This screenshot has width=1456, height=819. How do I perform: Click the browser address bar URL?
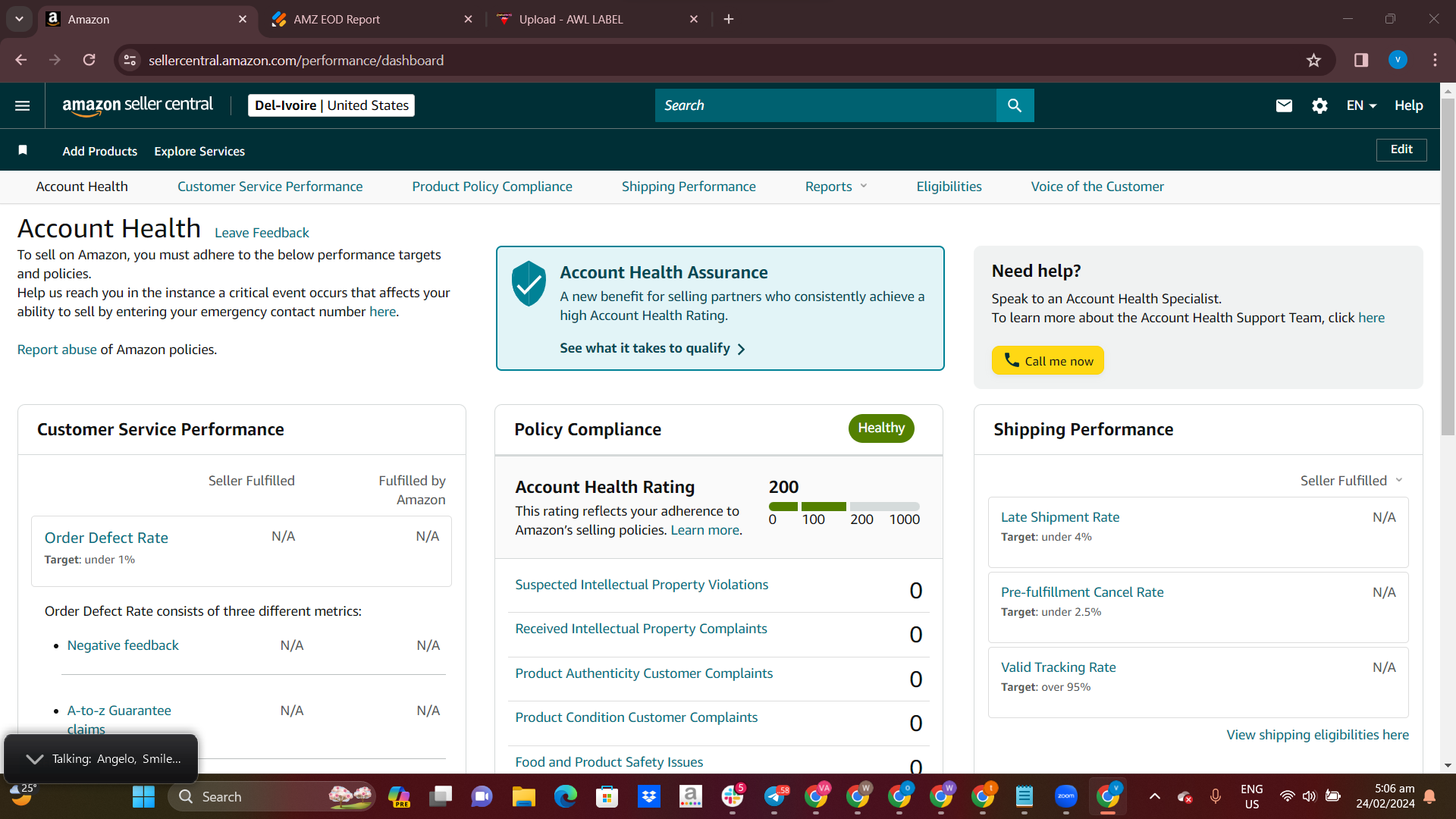coord(296,60)
